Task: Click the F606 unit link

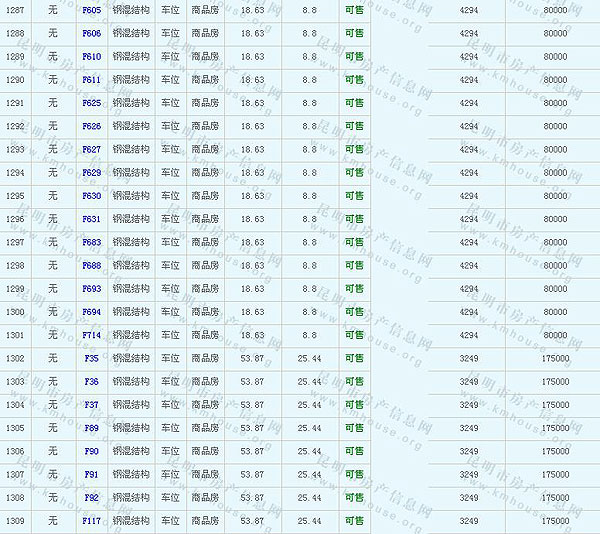Action: pyautogui.click(x=91, y=33)
